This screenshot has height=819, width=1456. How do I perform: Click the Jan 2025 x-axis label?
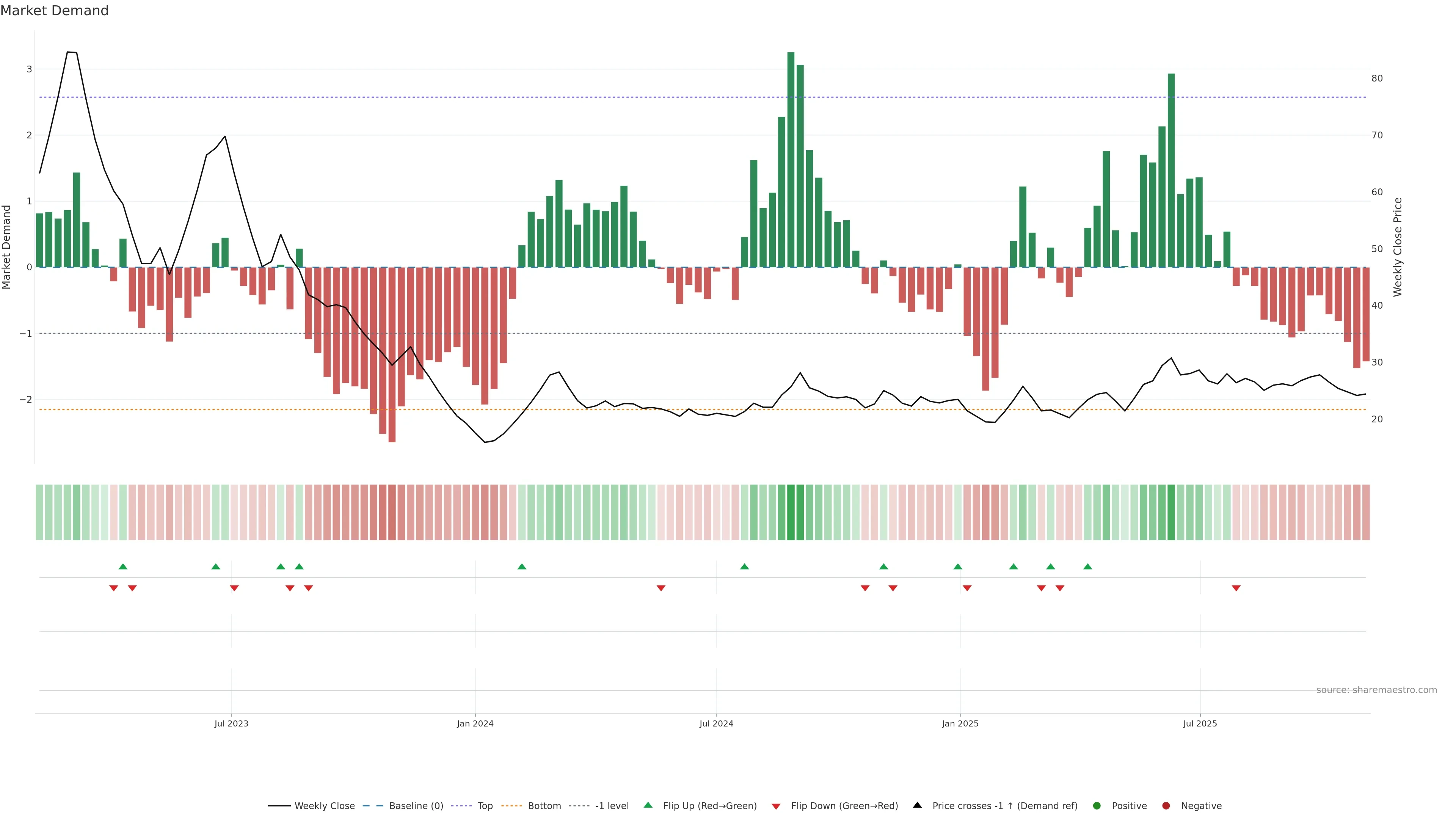[960, 723]
